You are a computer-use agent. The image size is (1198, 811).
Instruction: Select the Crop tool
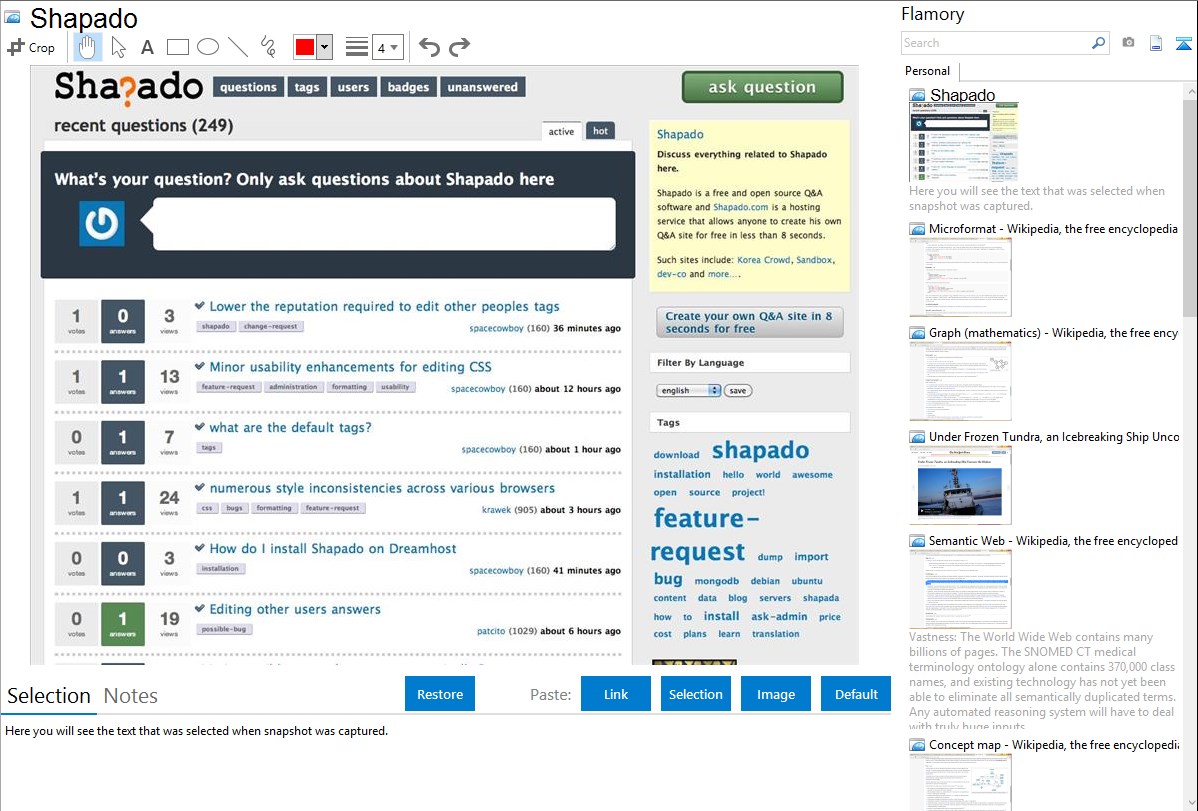click(x=31, y=47)
